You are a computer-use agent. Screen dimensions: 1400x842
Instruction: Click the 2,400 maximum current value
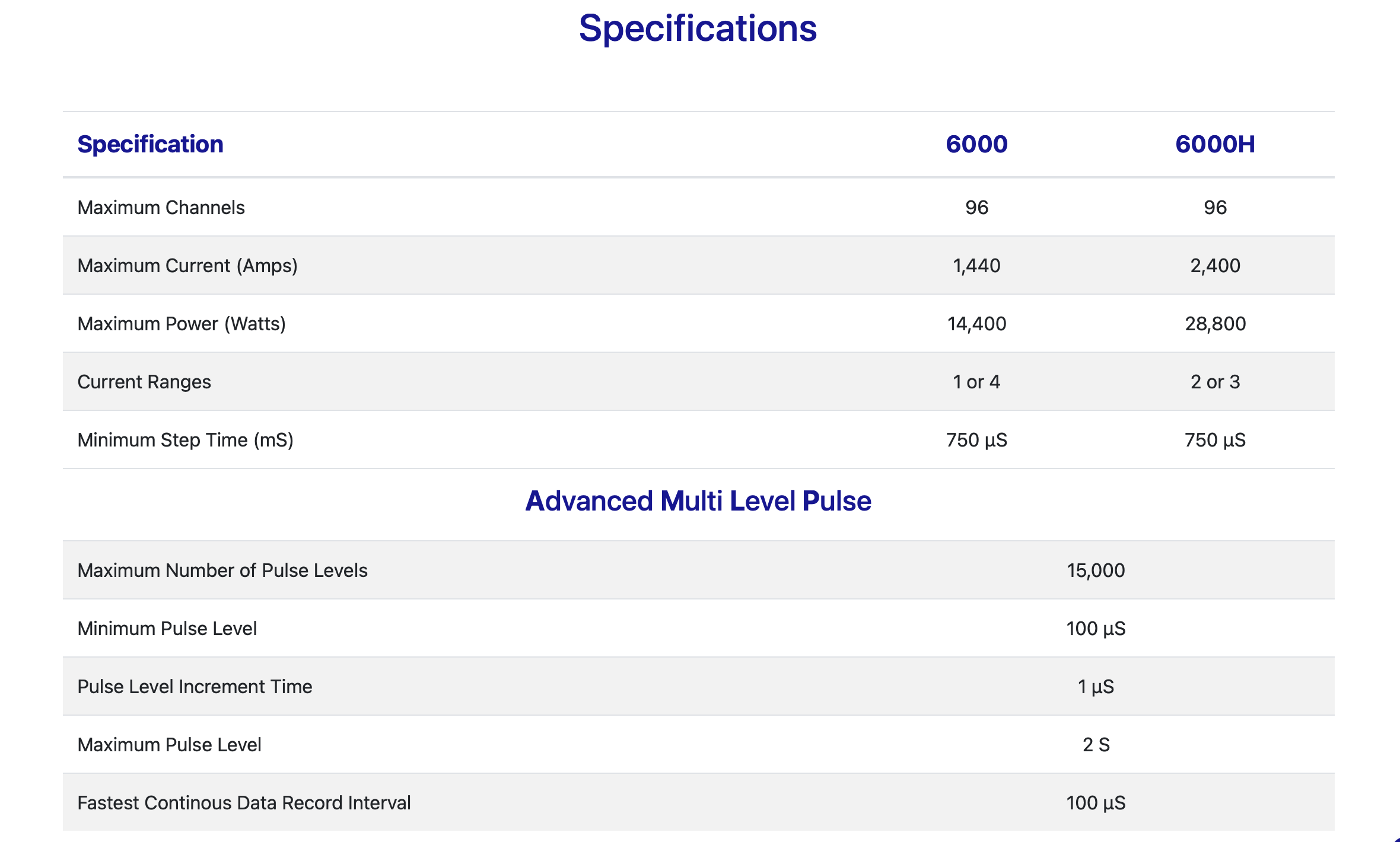point(1215,266)
